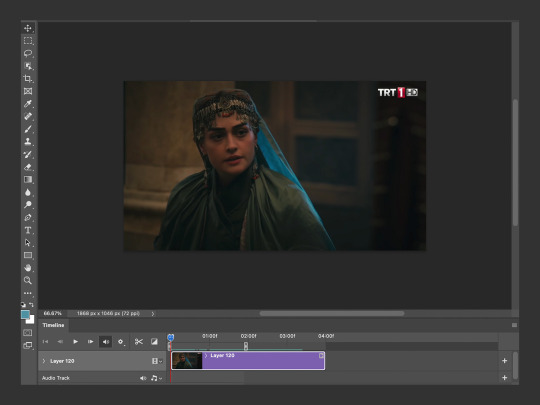
Task: Select the Eyedropper tool
Action: [28, 104]
